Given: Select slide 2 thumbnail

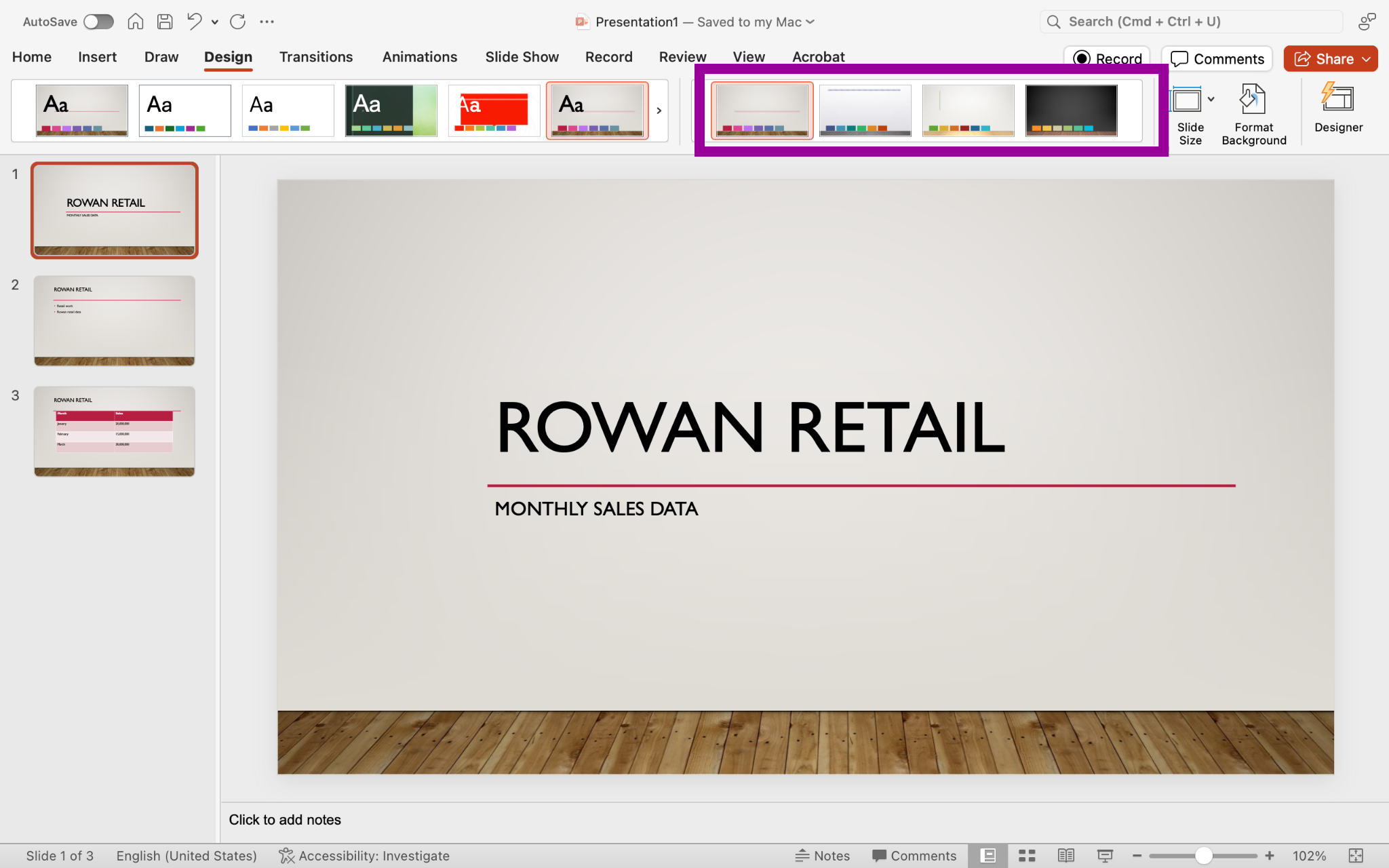Looking at the screenshot, I should (115, 321).
